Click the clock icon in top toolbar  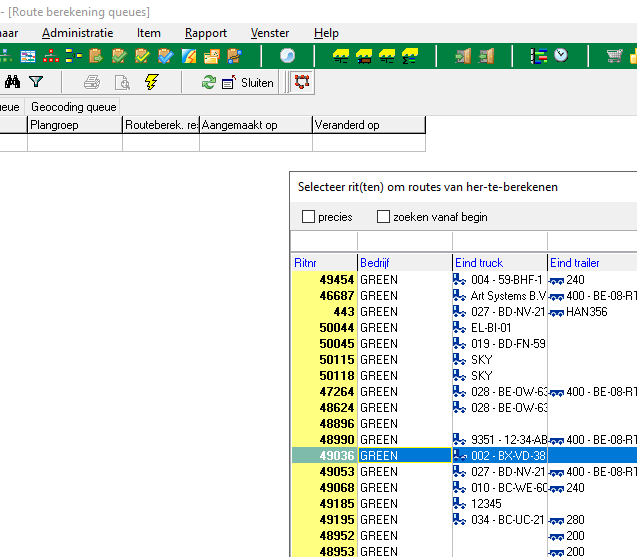click(x=561, y=56)
